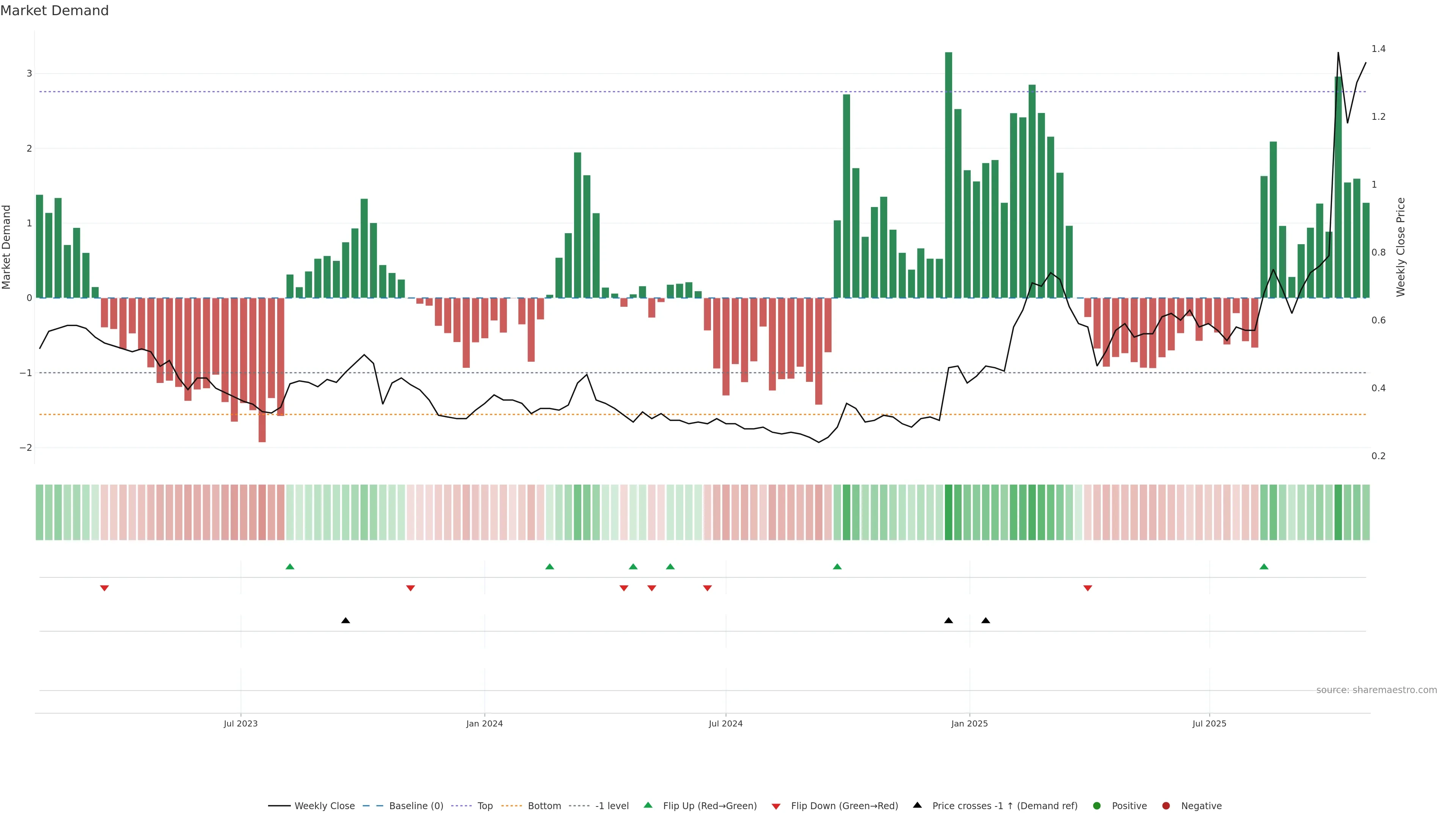Click the green flip-up marker after Jul 2025
This screenshot has width=1456, height=819.
(1264, 566)
